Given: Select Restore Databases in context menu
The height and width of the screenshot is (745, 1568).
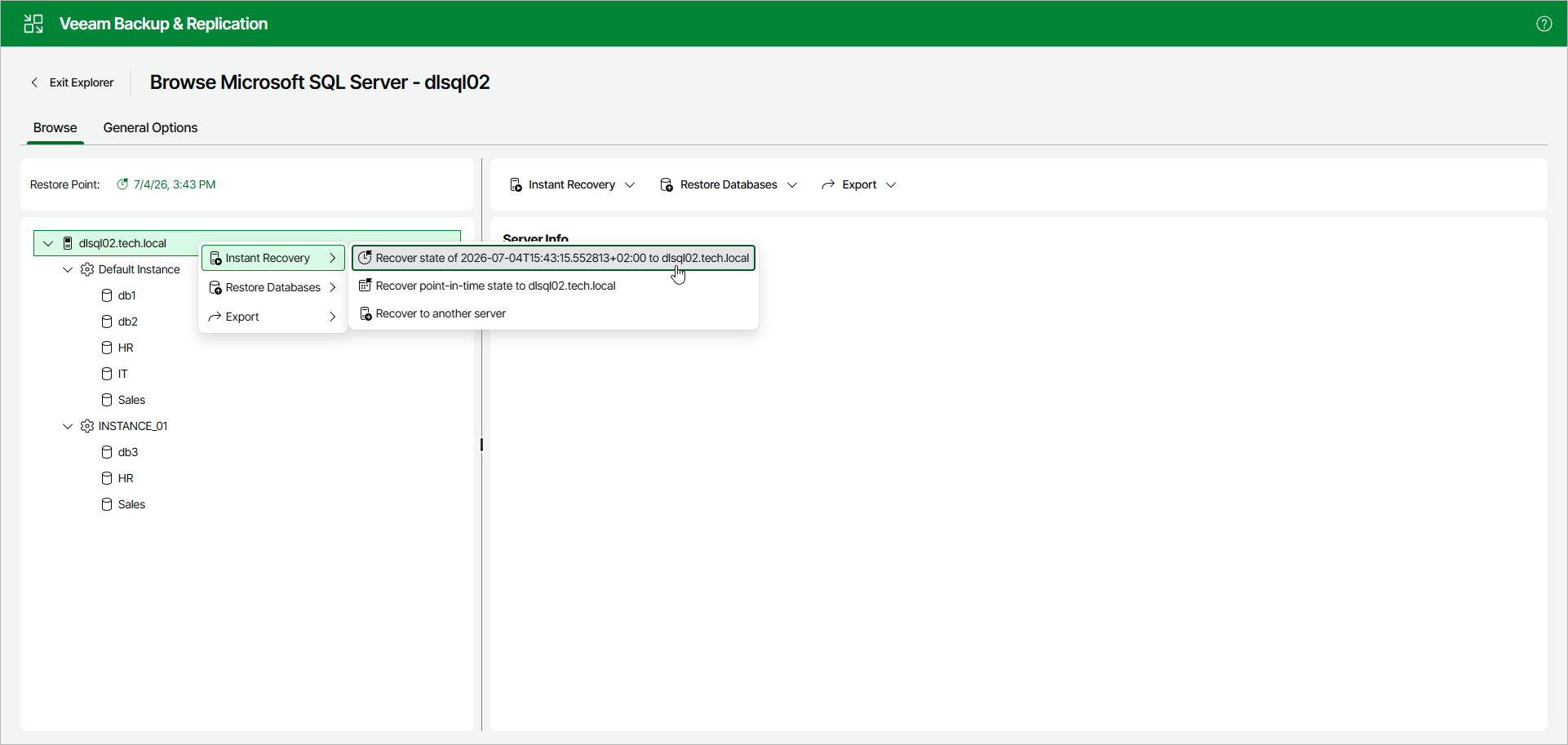Looking at the screenshot, I should tap(272, 287).
